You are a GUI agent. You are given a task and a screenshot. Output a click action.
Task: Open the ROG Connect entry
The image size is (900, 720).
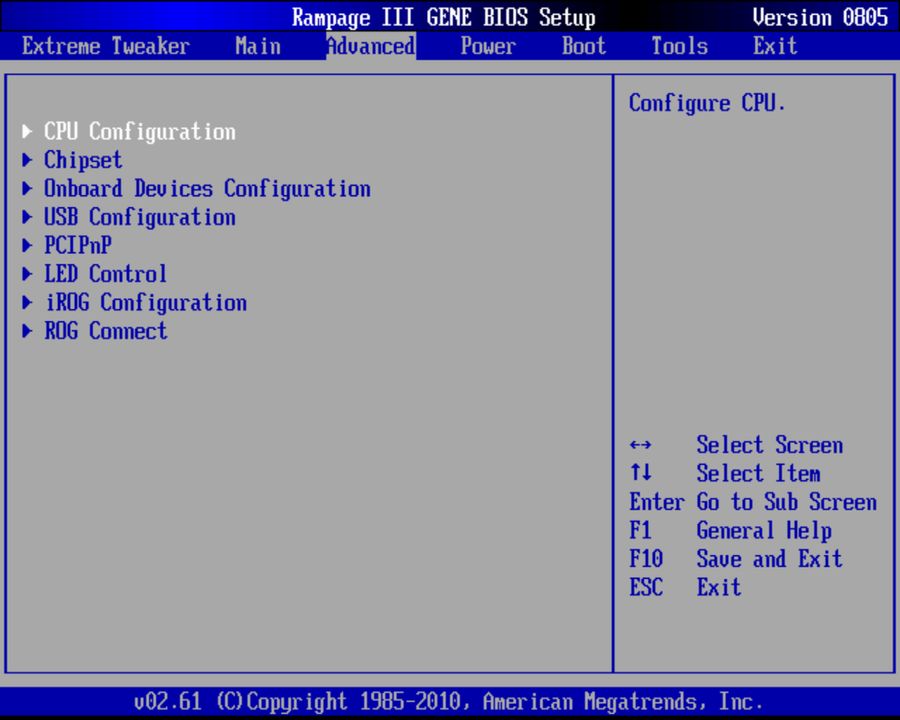click(x=106, y=331)
